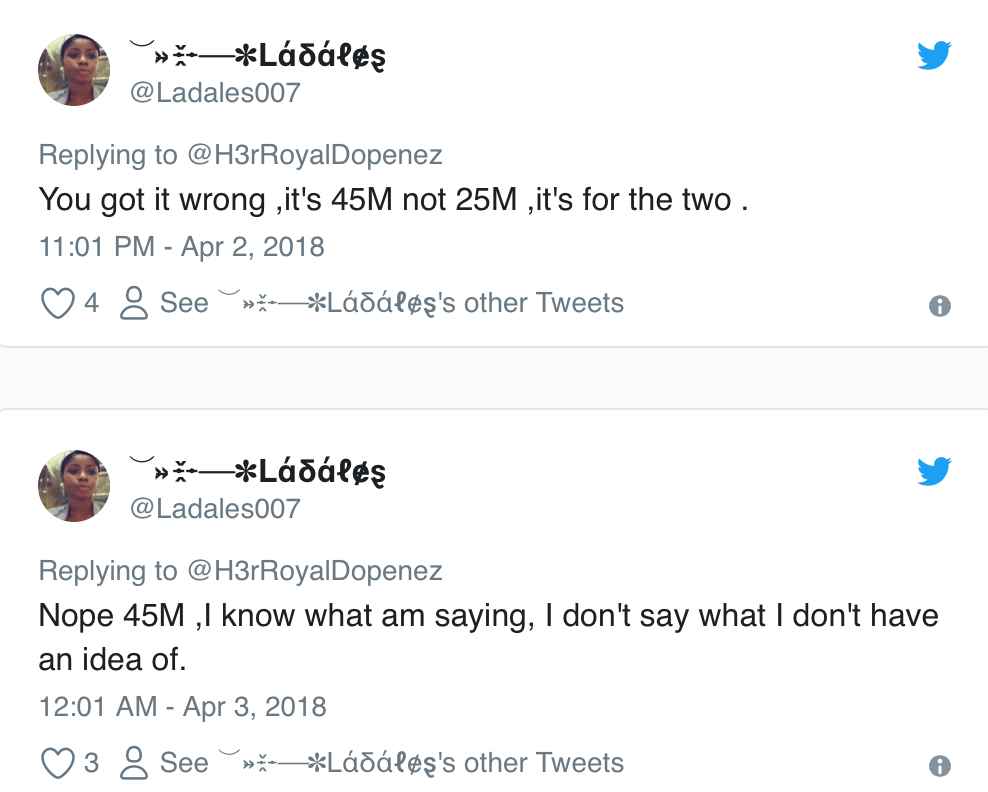The width and height of the screenshot is (988, 792).
Task: Open the 11:01 PM - Apr 2, 2018 timestamp
Action: click(x=181, y=246)
